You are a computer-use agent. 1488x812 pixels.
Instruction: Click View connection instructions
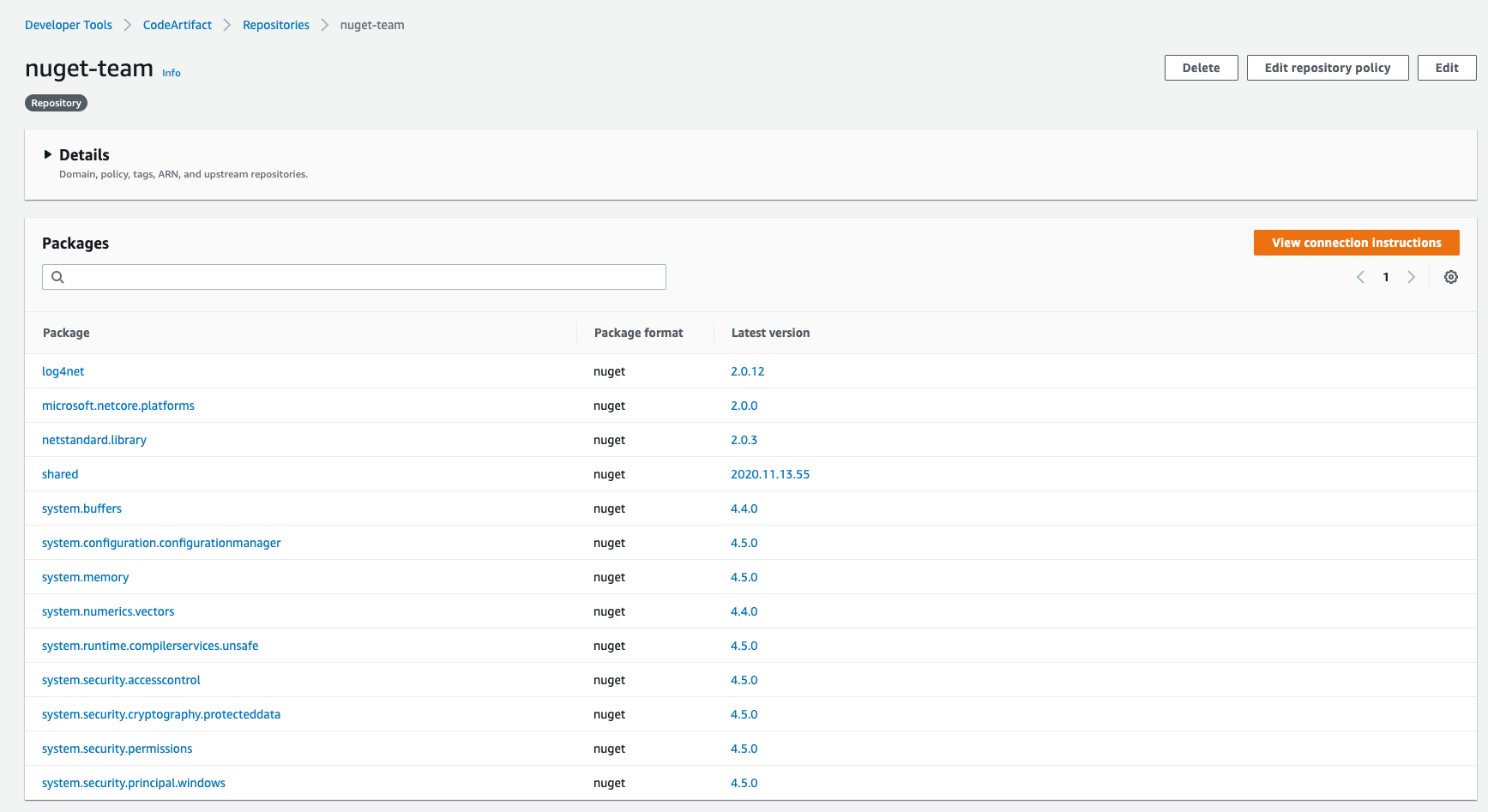point(1356,243)
